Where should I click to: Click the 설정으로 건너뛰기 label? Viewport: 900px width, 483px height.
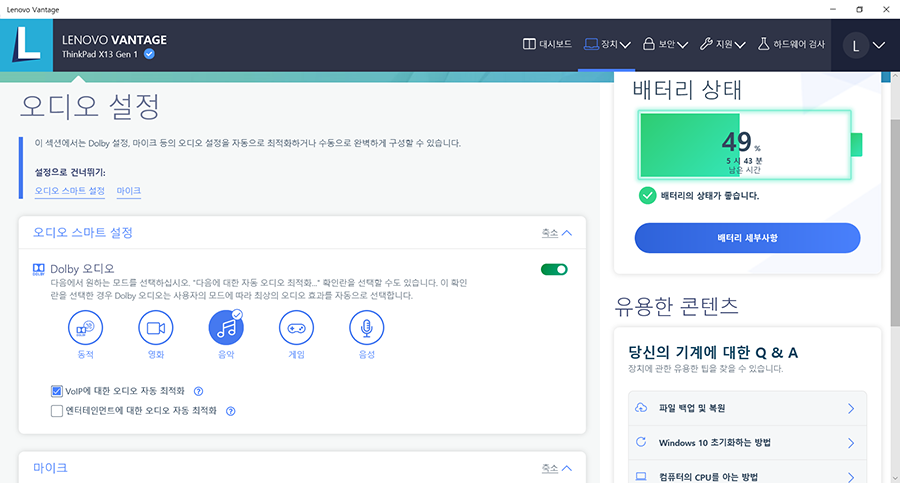pos(70,172)
